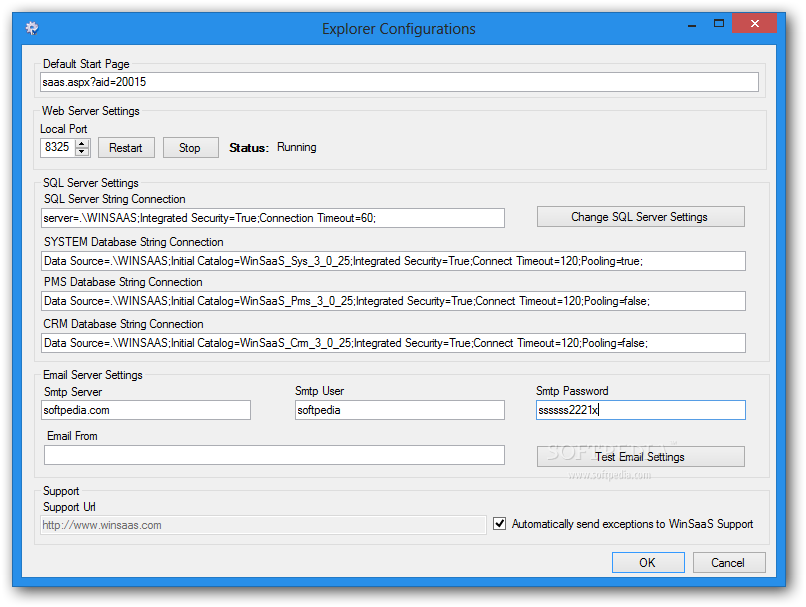This screenshot has height=607, width=806.
Task: Close the Explorer Configurations window
Action: (754, 24)
